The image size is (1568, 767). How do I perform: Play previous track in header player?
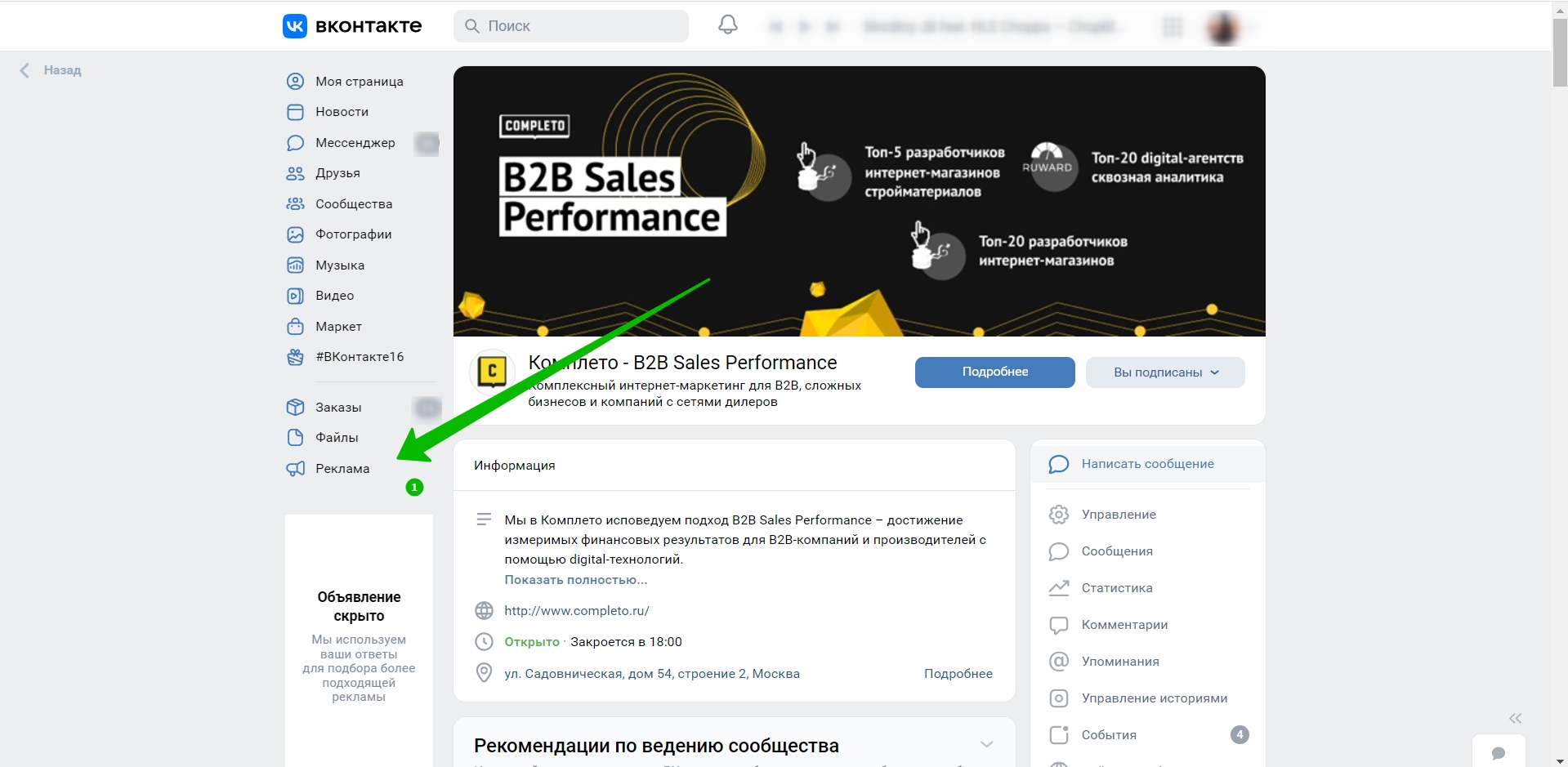(775, 27)
